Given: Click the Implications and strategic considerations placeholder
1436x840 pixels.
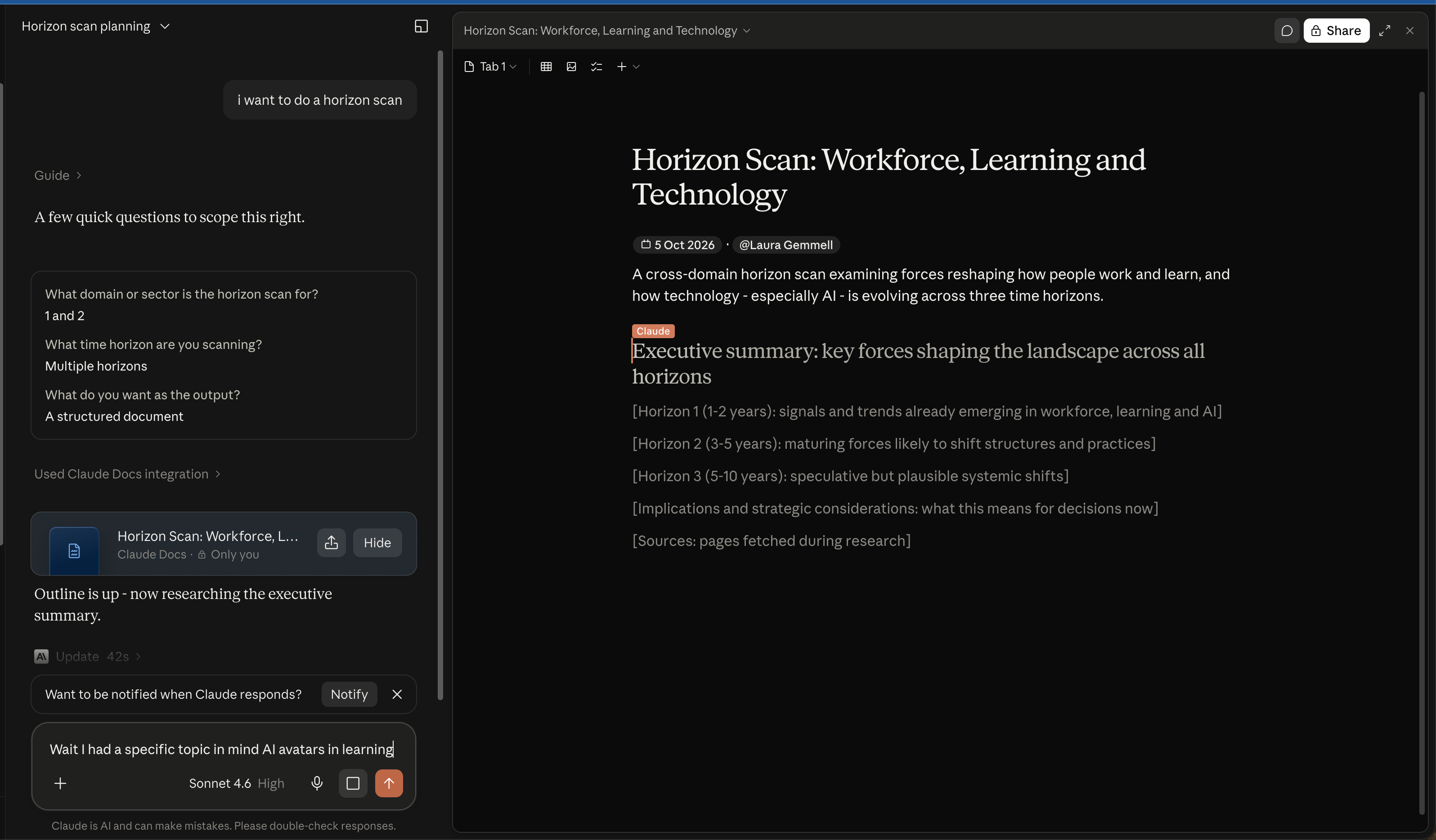Looking at the screenshot, I should [x=895, y=509].
